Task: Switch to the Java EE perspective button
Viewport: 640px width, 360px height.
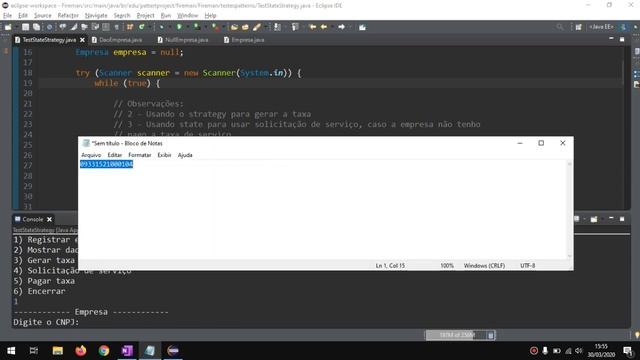Action: (601, 27)
